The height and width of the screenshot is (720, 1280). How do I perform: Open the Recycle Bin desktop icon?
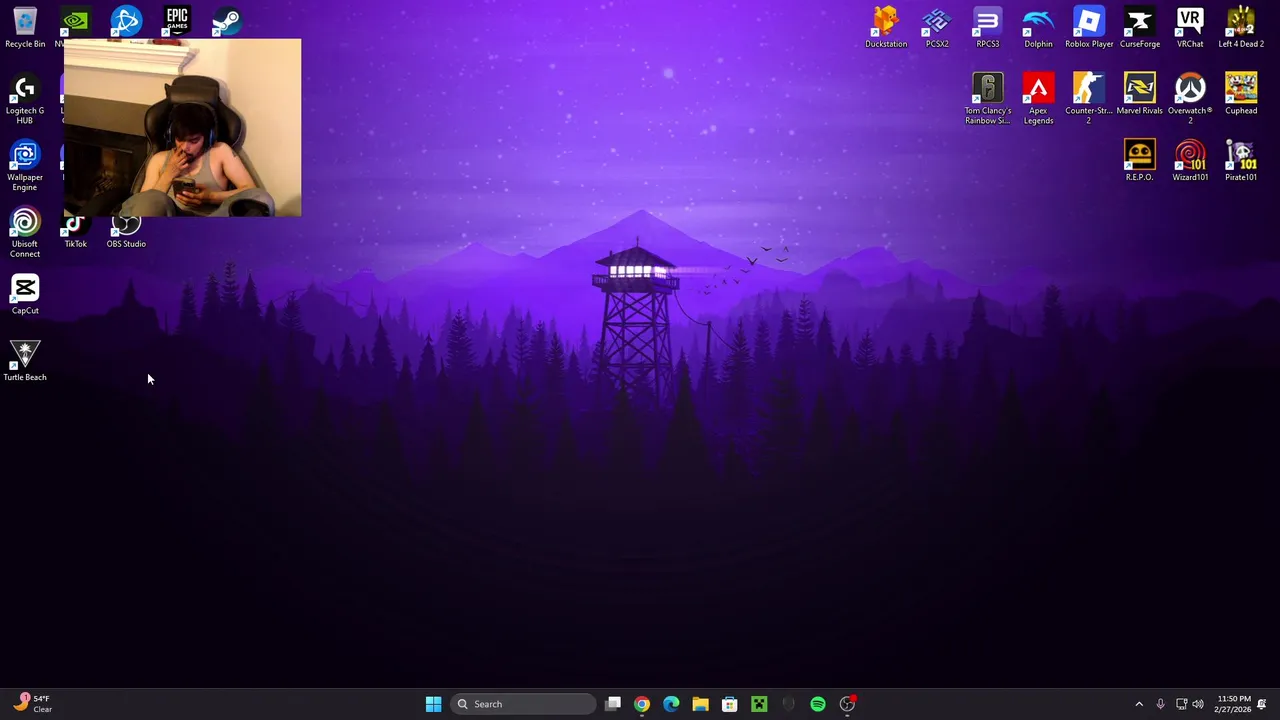[25, 27]
